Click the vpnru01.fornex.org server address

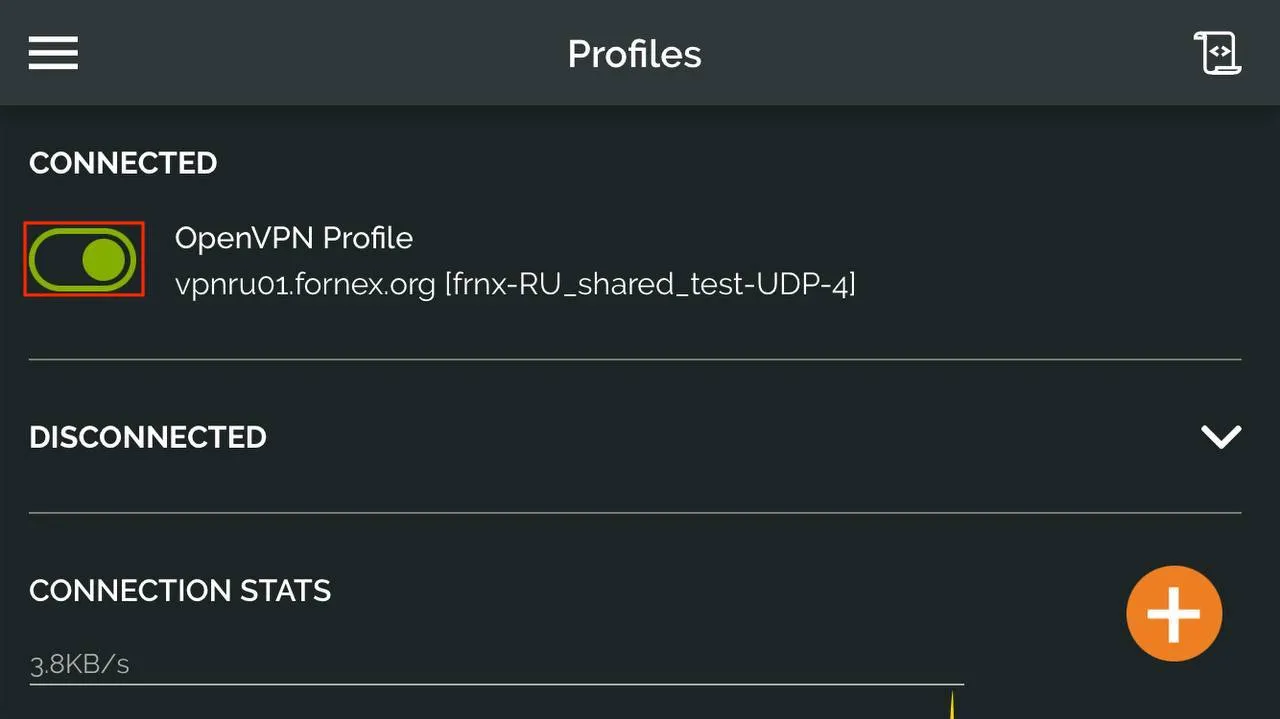(x=305, y=284)
